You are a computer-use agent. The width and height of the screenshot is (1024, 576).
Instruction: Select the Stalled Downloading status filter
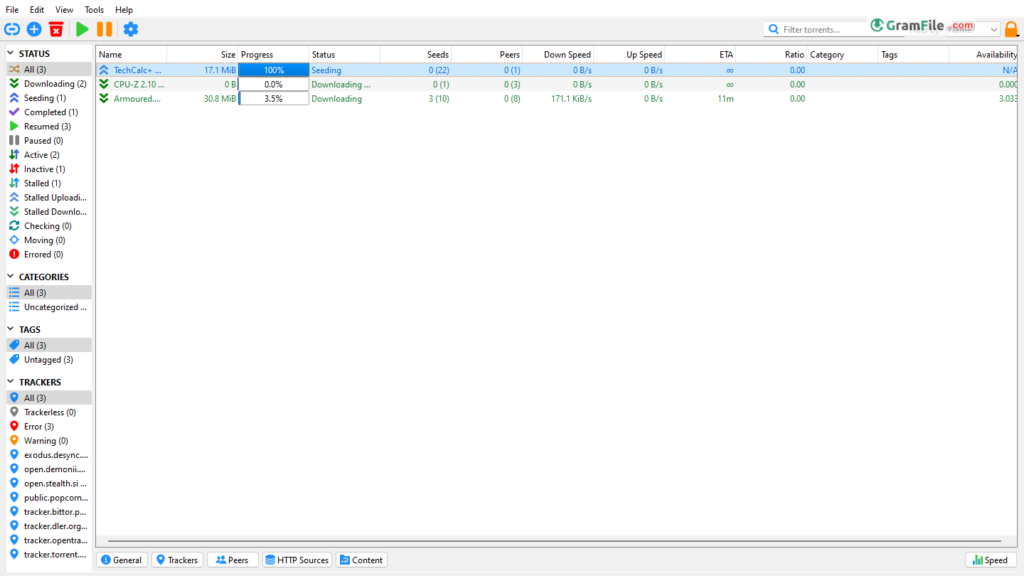click(x=49, y=212)
